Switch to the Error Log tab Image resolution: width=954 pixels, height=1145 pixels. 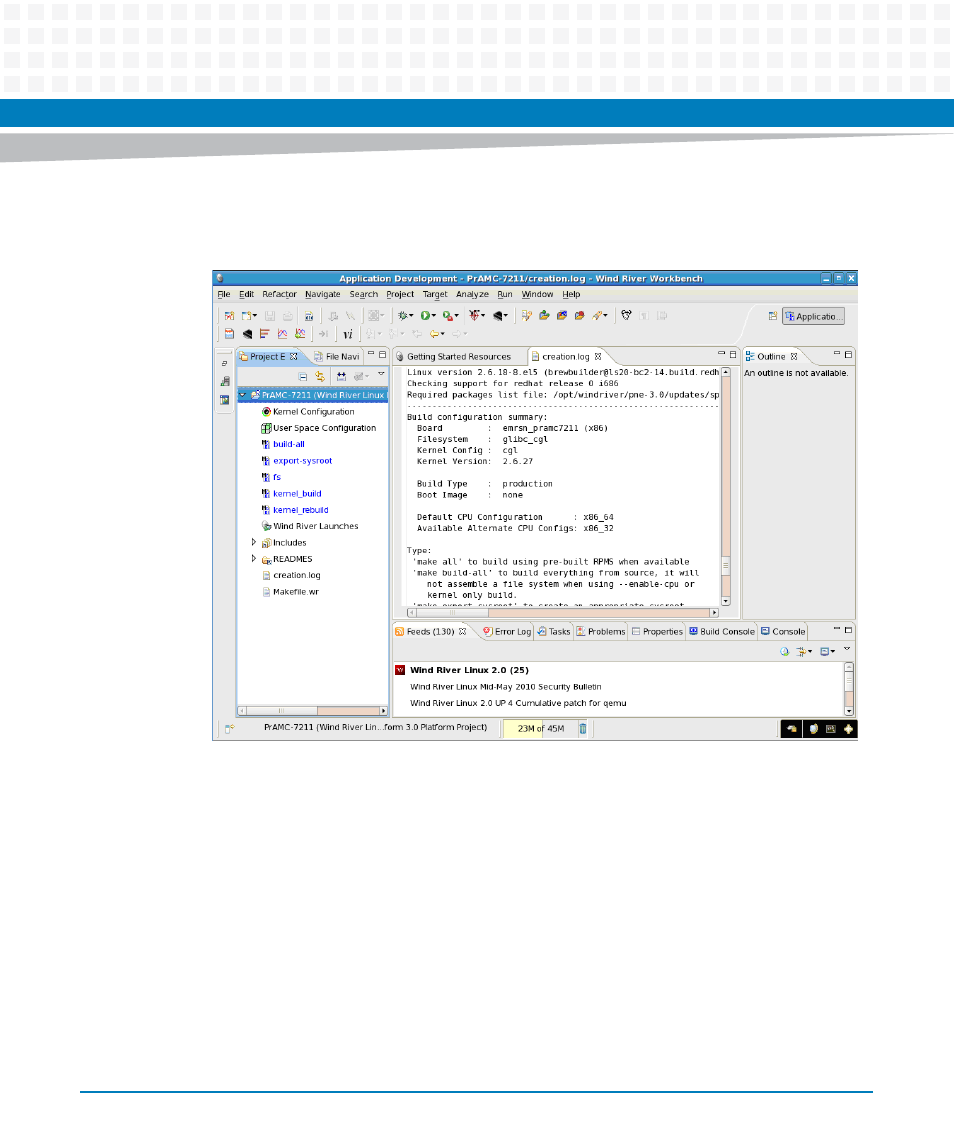pyautogui.click(x=507, y=632)
